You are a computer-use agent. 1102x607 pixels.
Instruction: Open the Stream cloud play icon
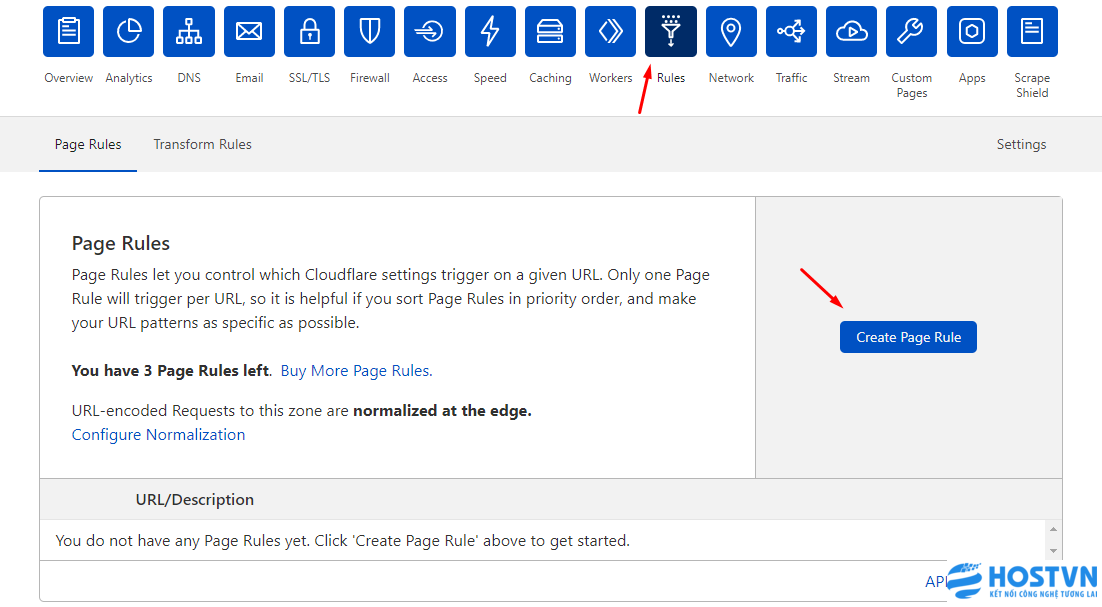(x=851, y=32)
